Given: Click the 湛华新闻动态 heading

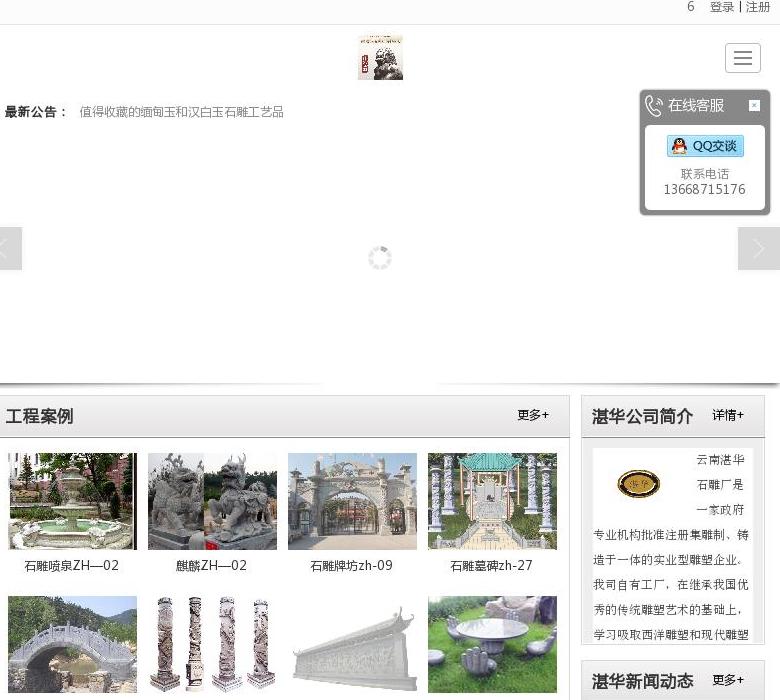Looking at the screenshot, I should [x=642, y=681].
